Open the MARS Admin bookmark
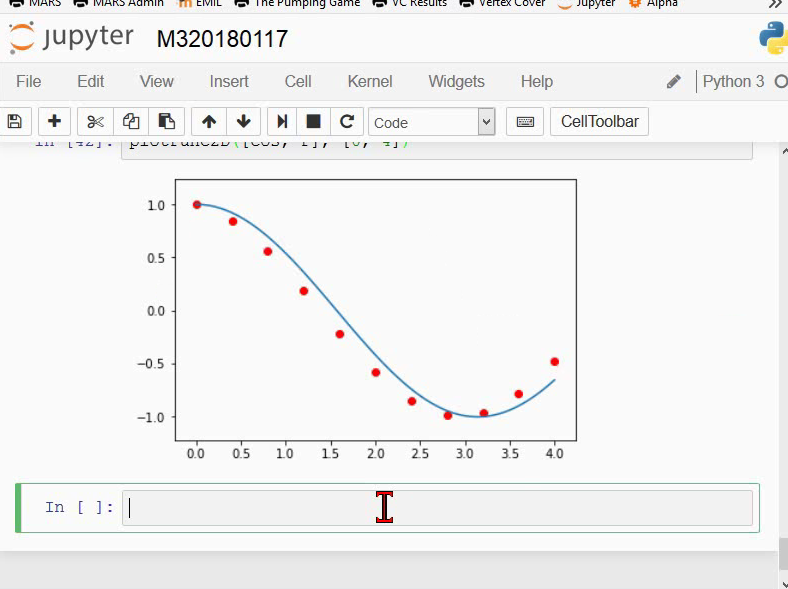Viewport: 788px width, 589px height. (x=119, y=3)
